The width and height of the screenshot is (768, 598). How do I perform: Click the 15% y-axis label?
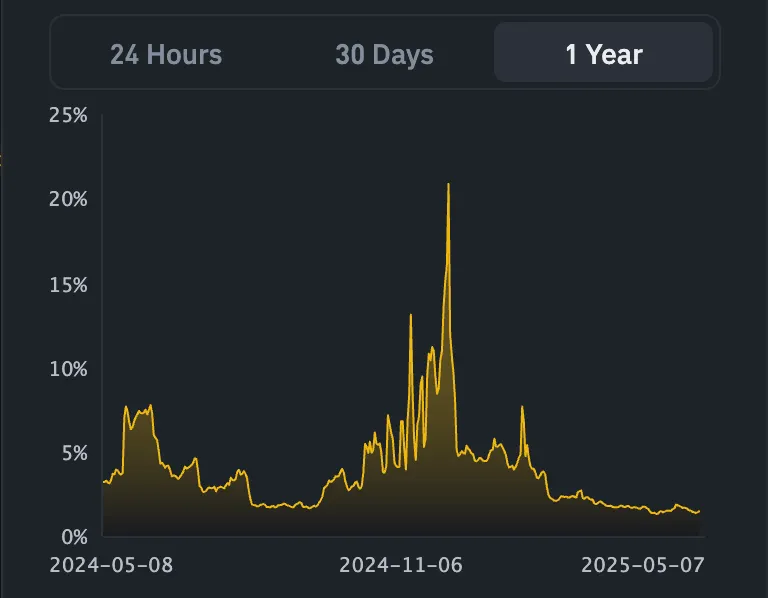tap(69, 285)
